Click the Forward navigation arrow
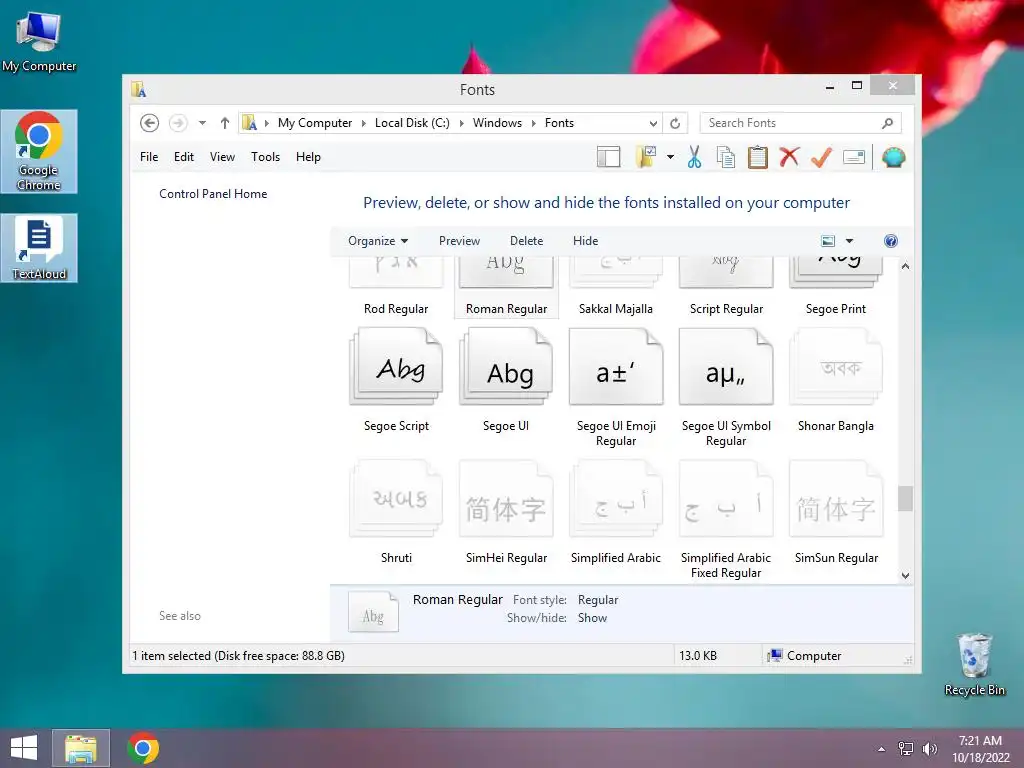Viewport: 1024px width, 768px height. [x=178, y=123]
